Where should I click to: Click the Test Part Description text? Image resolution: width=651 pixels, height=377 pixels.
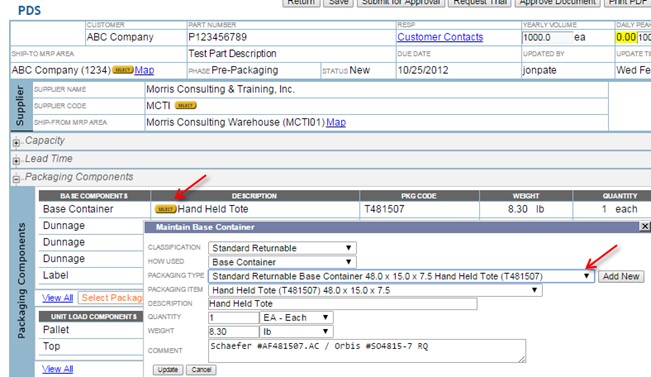coord(232,54)
